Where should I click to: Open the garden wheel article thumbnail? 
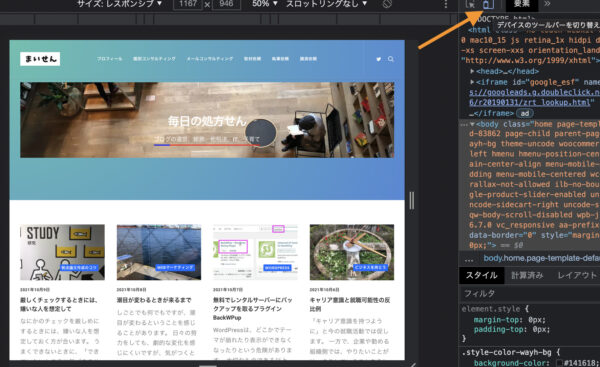(352, 252)
